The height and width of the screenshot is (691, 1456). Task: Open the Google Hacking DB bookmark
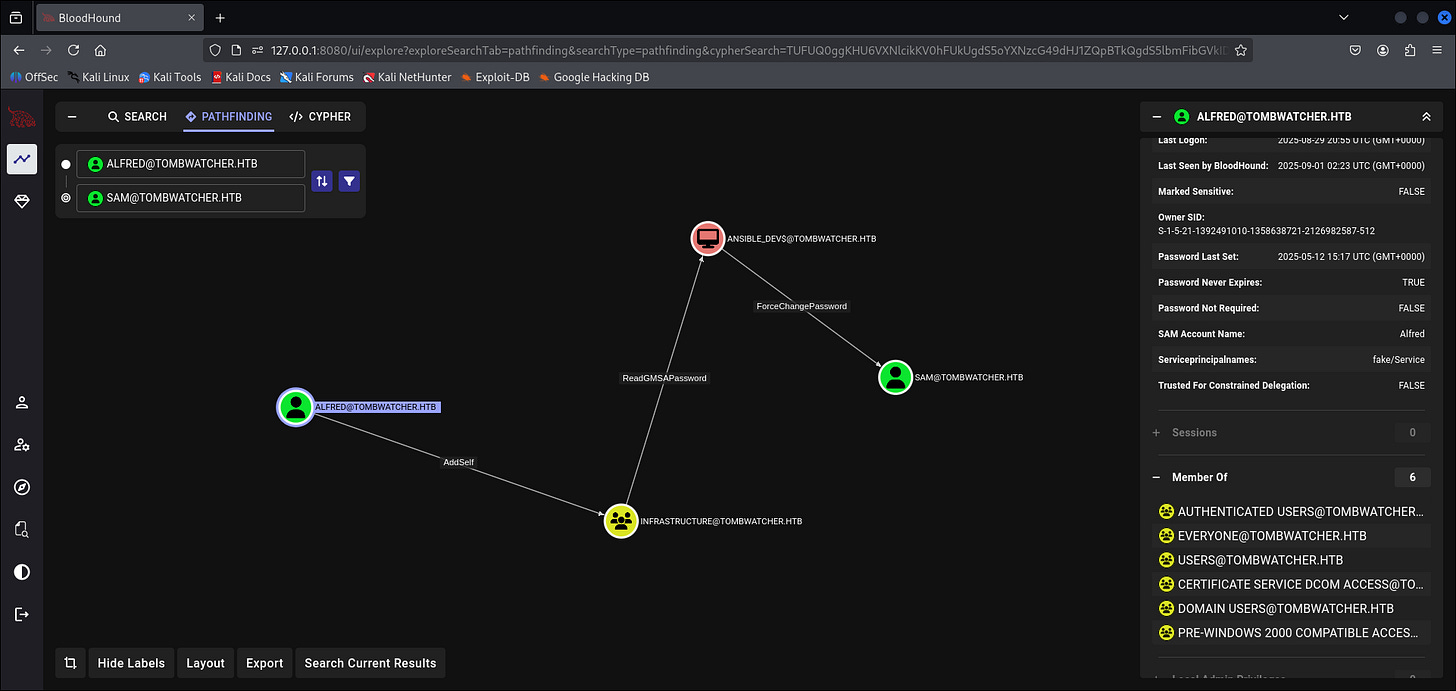click(x=594, y=77)
